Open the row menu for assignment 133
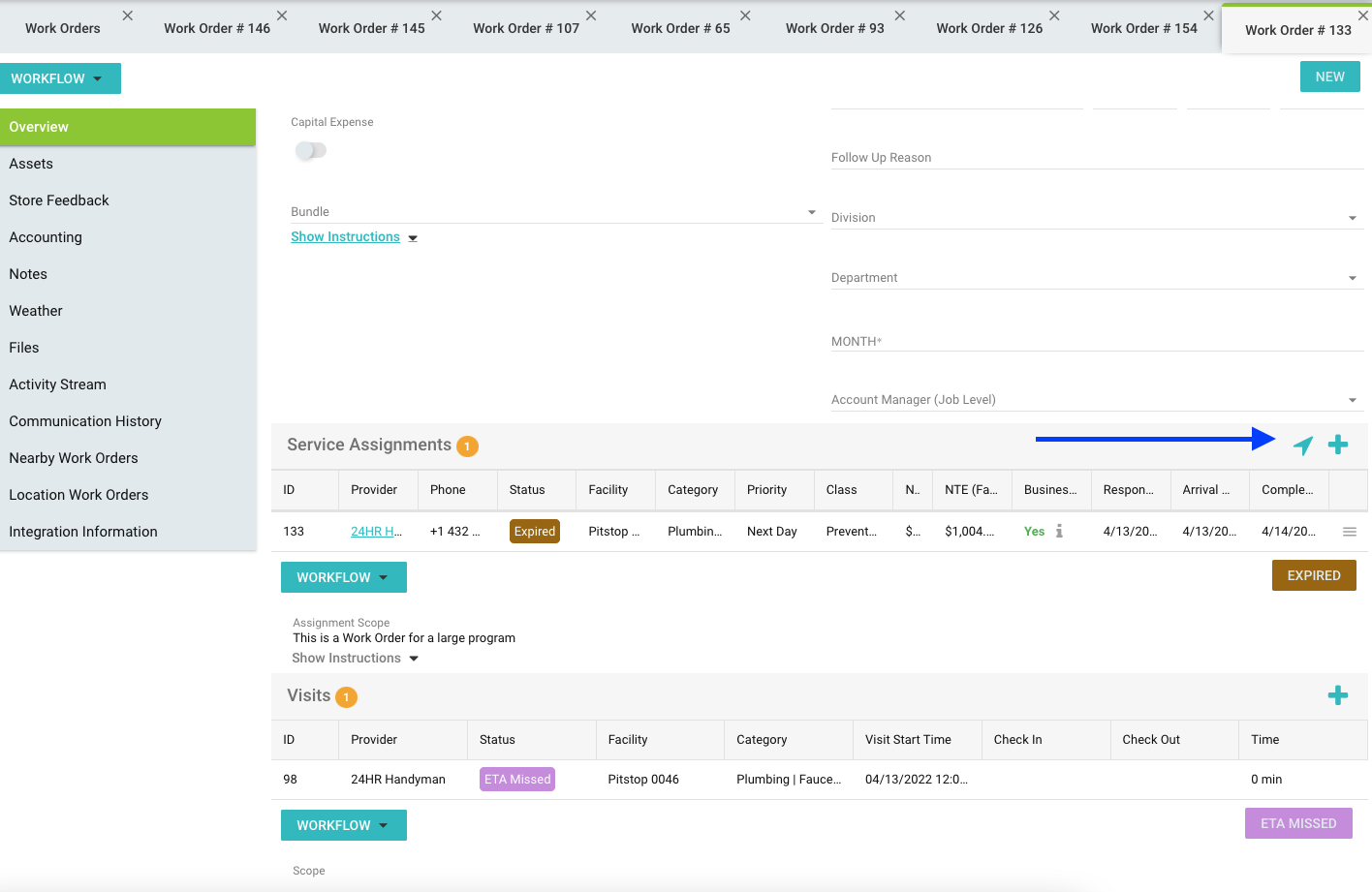1372x892 pixels. 1349,532
